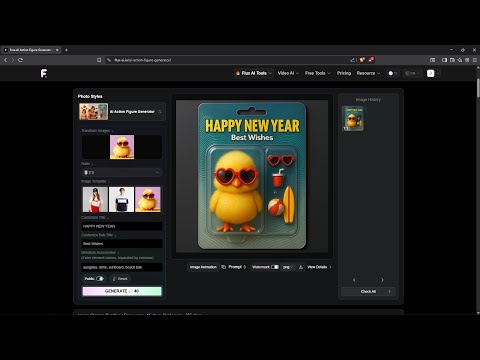
Task: Click the miniature accessories text field
Action: pos(122,267)
